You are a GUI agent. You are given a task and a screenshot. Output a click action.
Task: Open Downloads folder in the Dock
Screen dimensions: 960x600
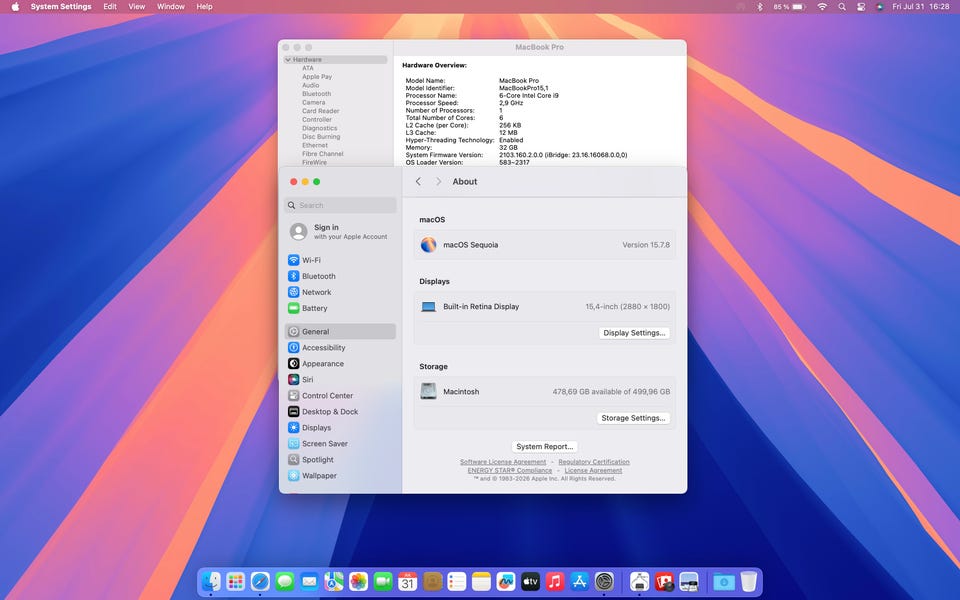coord(723,581)
